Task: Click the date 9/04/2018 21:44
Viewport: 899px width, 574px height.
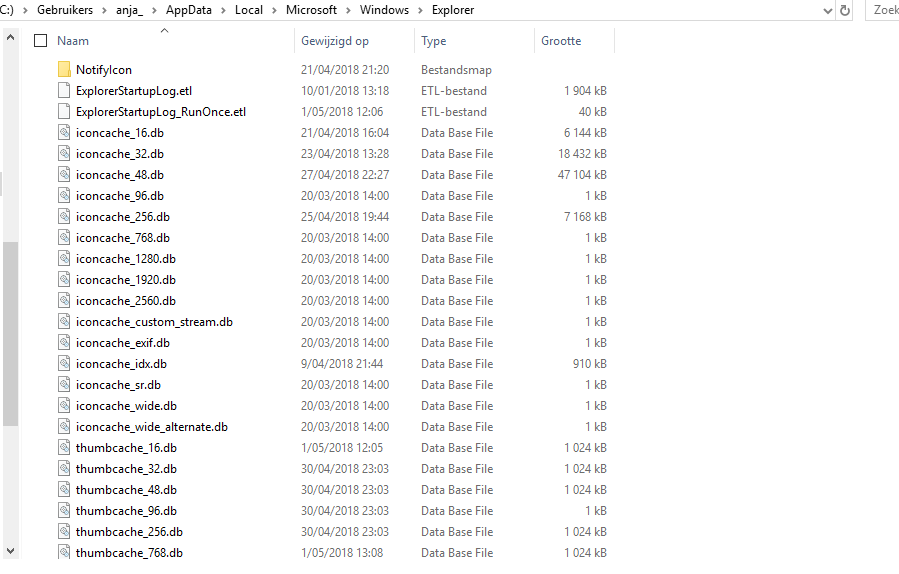Action: 342,364
